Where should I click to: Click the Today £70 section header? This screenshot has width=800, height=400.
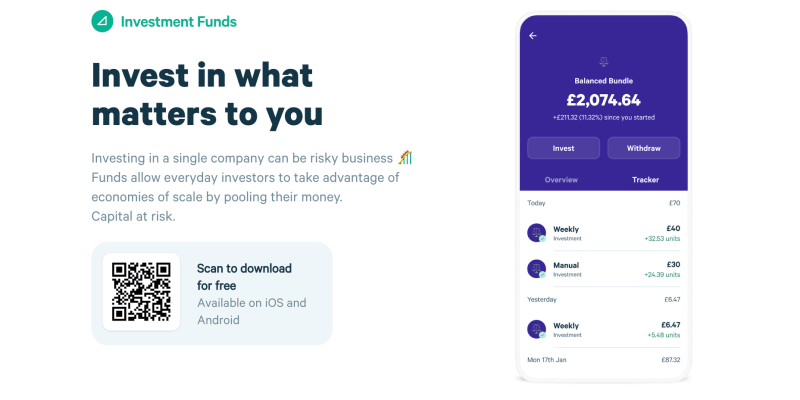click(604, 203)
